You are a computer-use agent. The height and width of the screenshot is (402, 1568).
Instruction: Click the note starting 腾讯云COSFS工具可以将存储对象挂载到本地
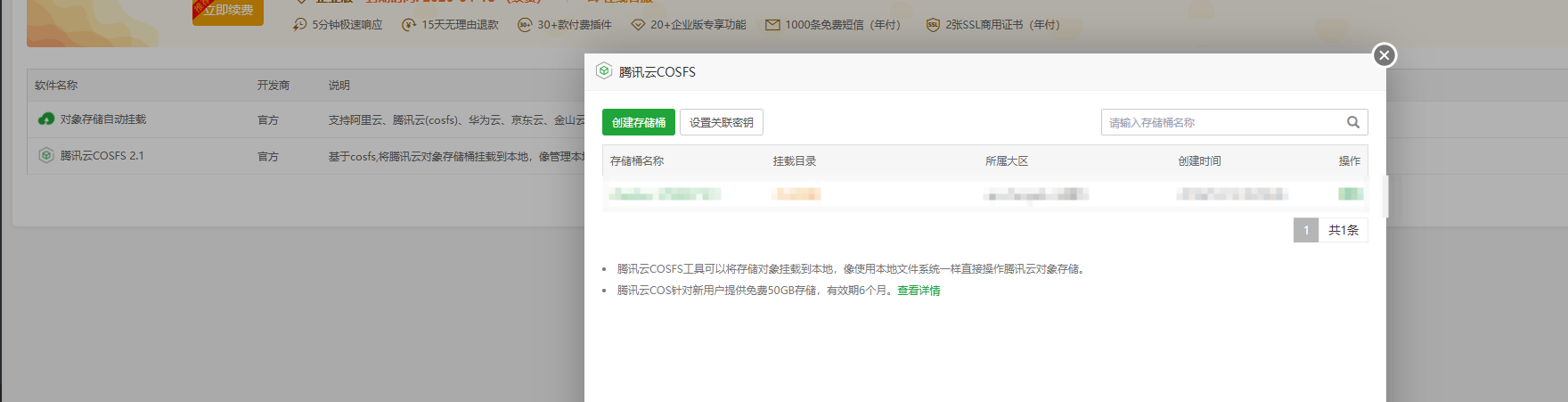pos(852,269)
